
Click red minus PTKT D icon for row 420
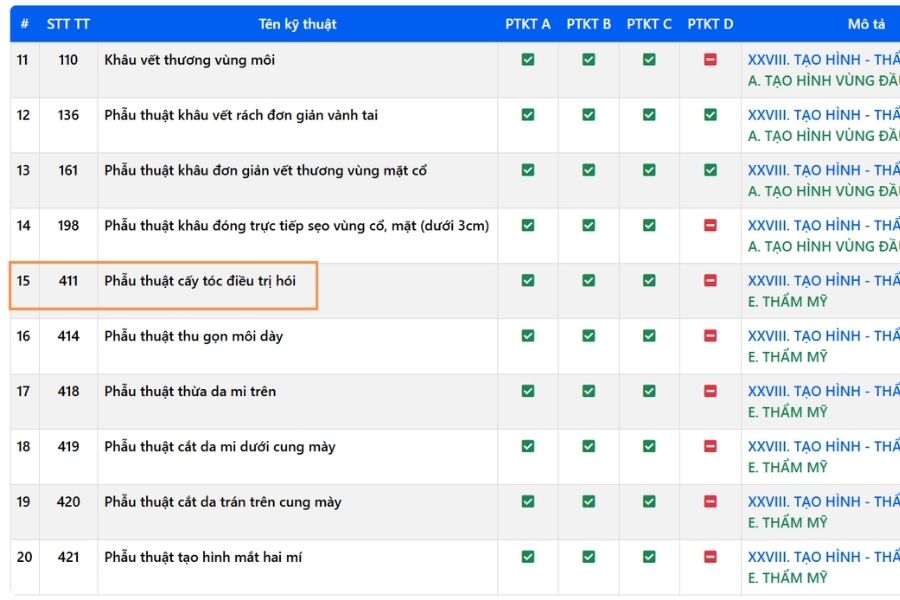[x=710, y=501]
